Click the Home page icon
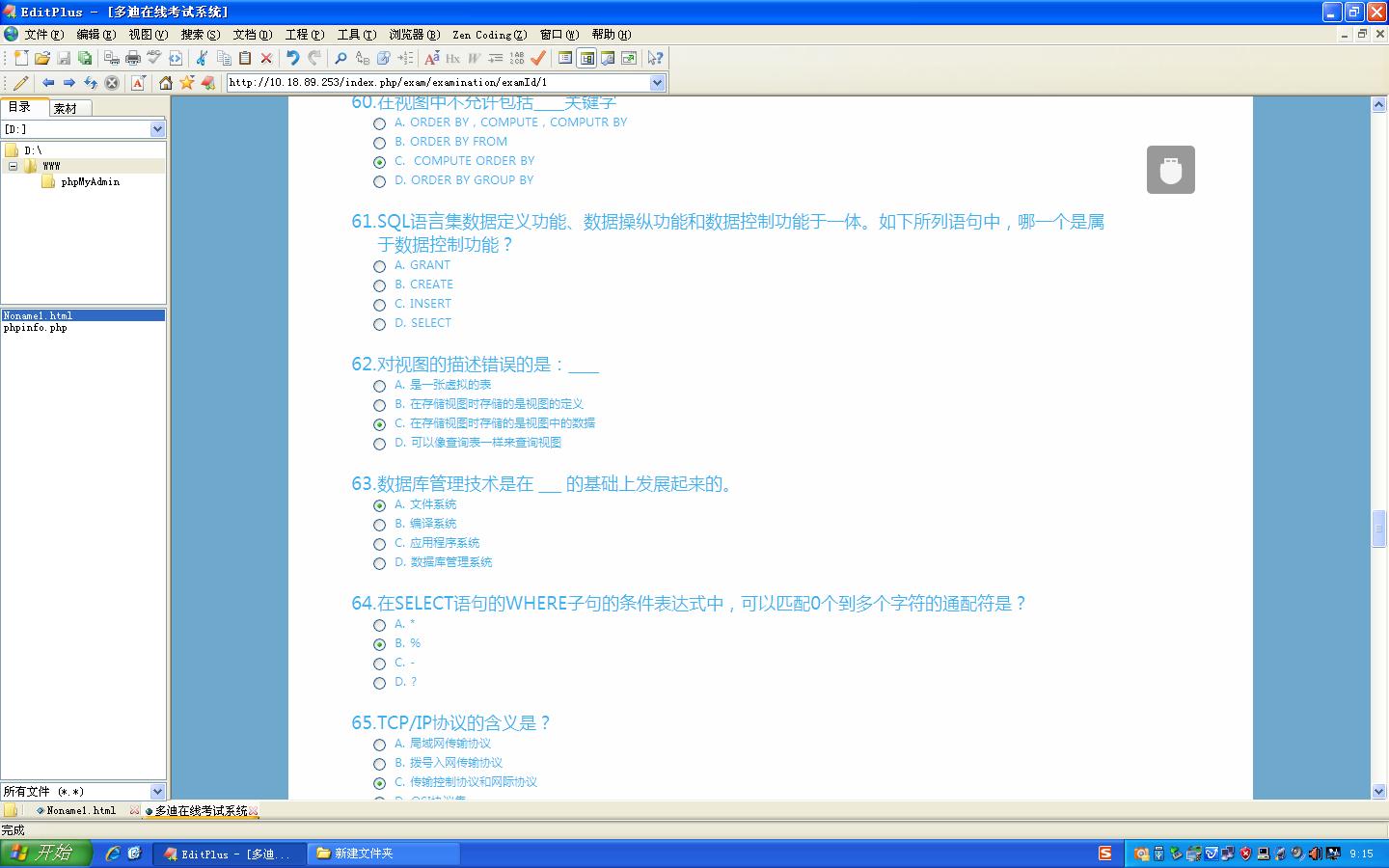The image size is (1389, 868). (x=166, y=83)
